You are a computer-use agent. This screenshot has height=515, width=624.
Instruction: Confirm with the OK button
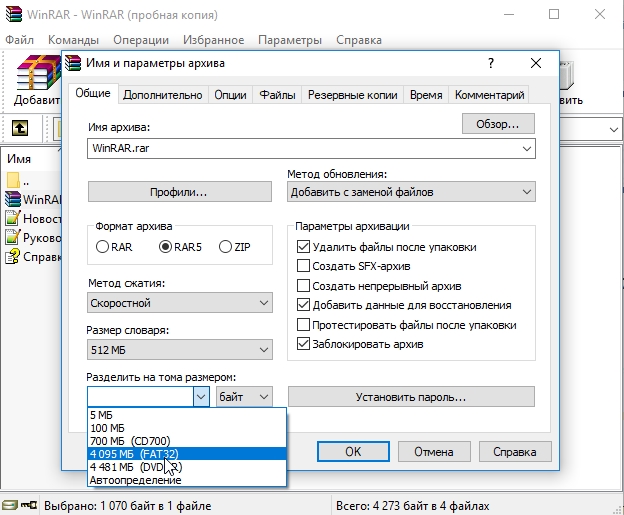353,452
